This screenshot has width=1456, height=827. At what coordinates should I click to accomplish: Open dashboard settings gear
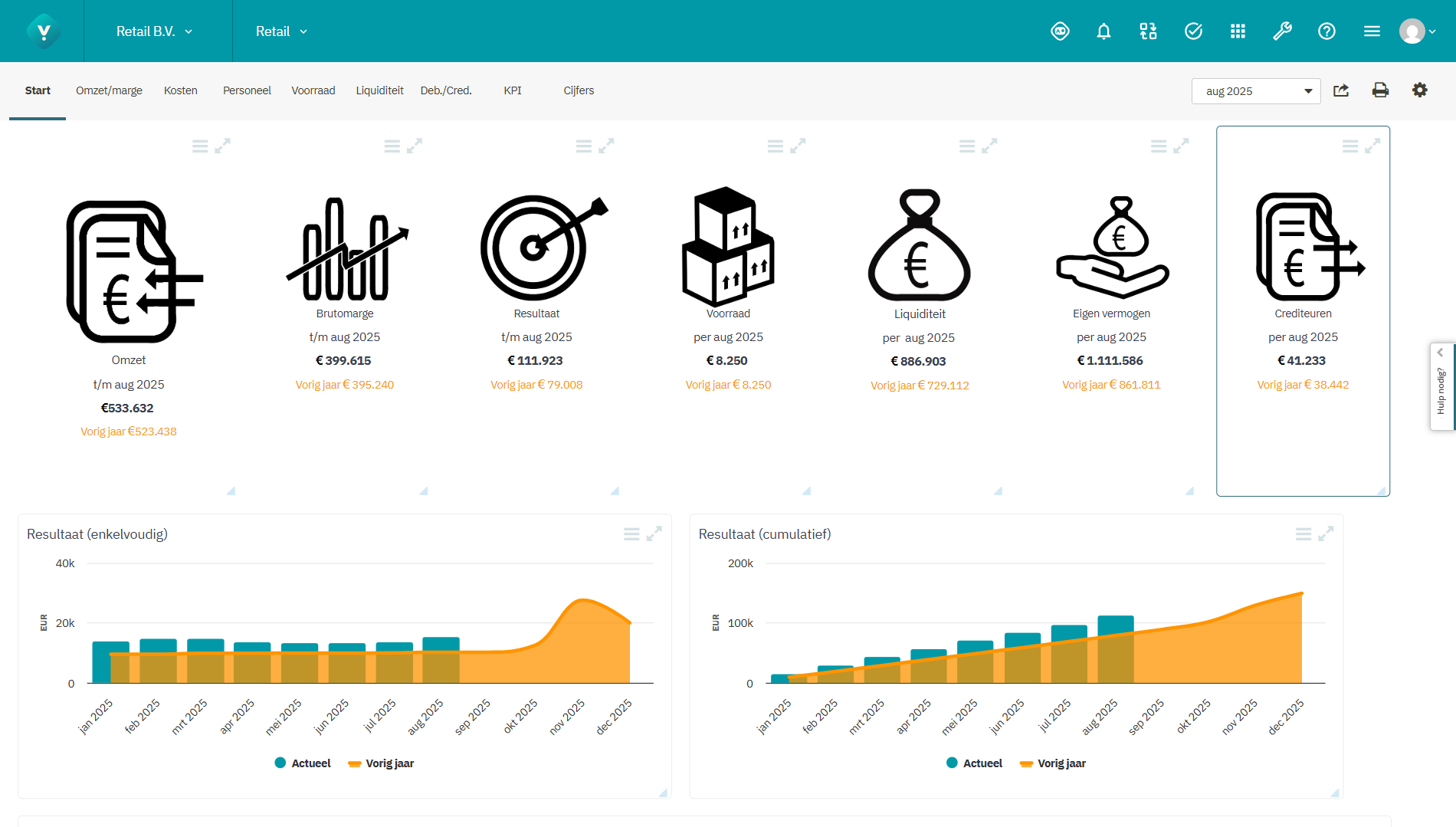(x=1419, y=90)
